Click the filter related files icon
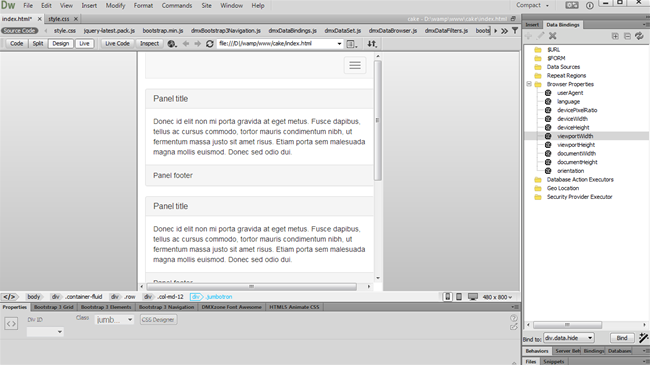The height and width of the screenshot is (365, 650). 515,31
